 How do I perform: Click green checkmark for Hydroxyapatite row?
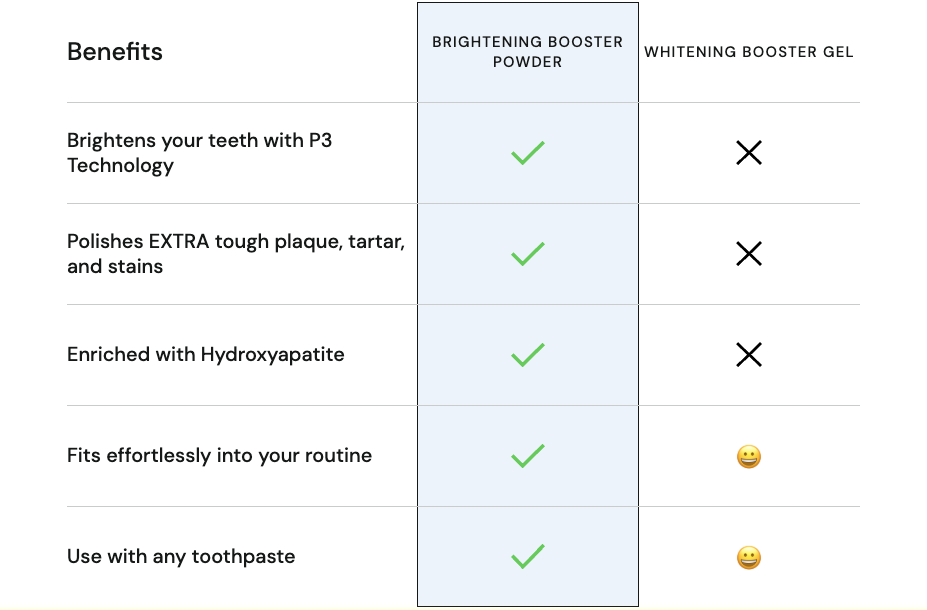coord(527,355)
